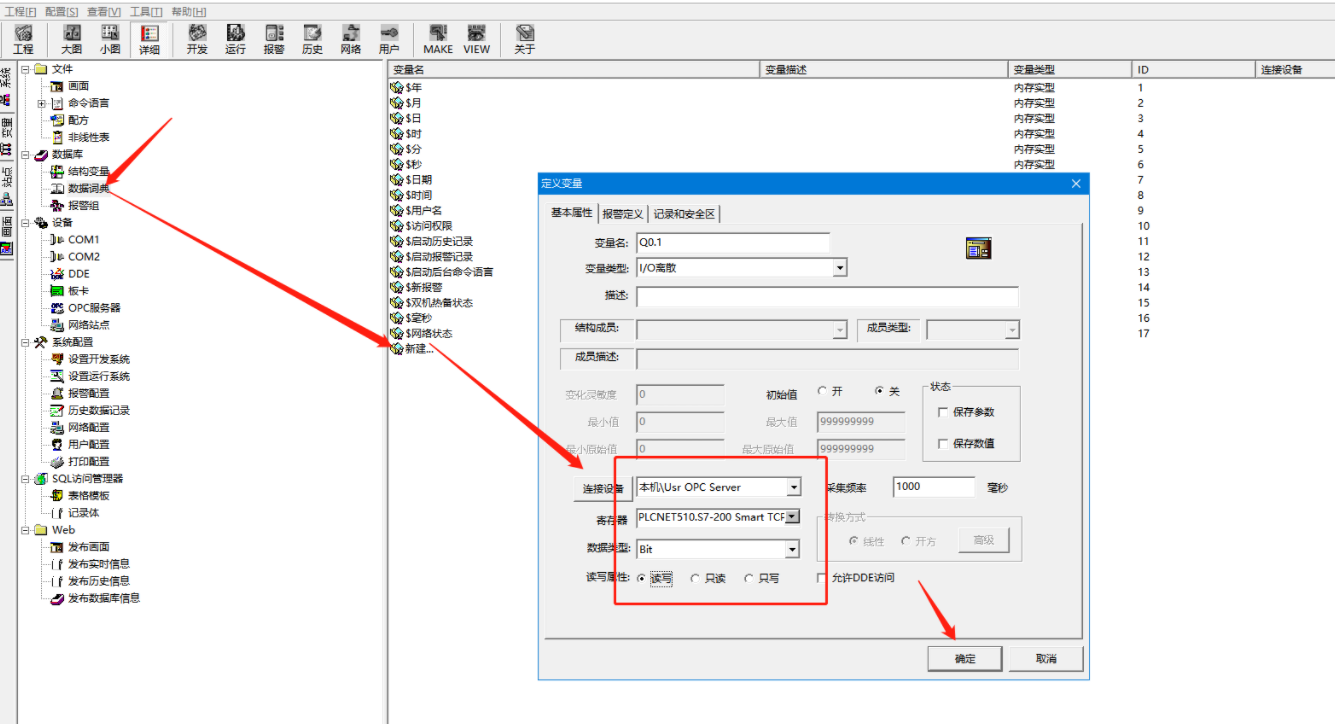This screenshot has width=1335, height=724.
Task: Open the 报警 toolbar icon
Action: [x=274, y=39]
